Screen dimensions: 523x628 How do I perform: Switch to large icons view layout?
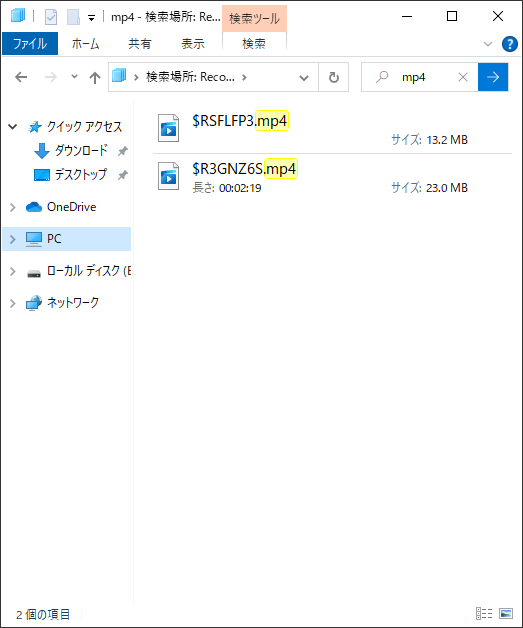tap(506, 613)
